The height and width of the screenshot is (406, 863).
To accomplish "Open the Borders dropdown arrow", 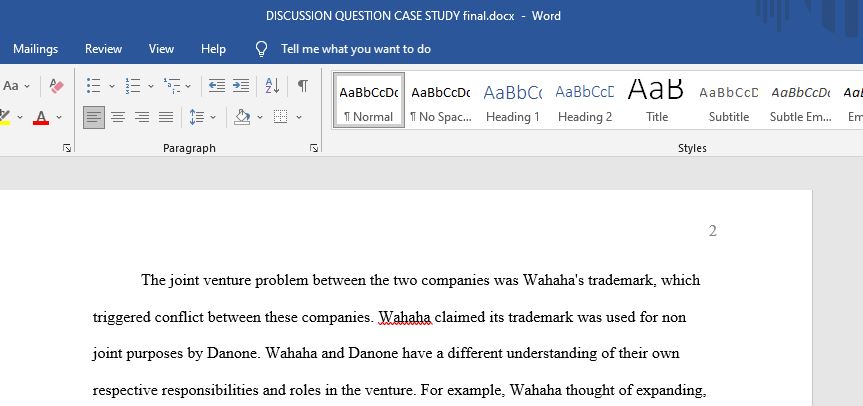I will 299,117.
